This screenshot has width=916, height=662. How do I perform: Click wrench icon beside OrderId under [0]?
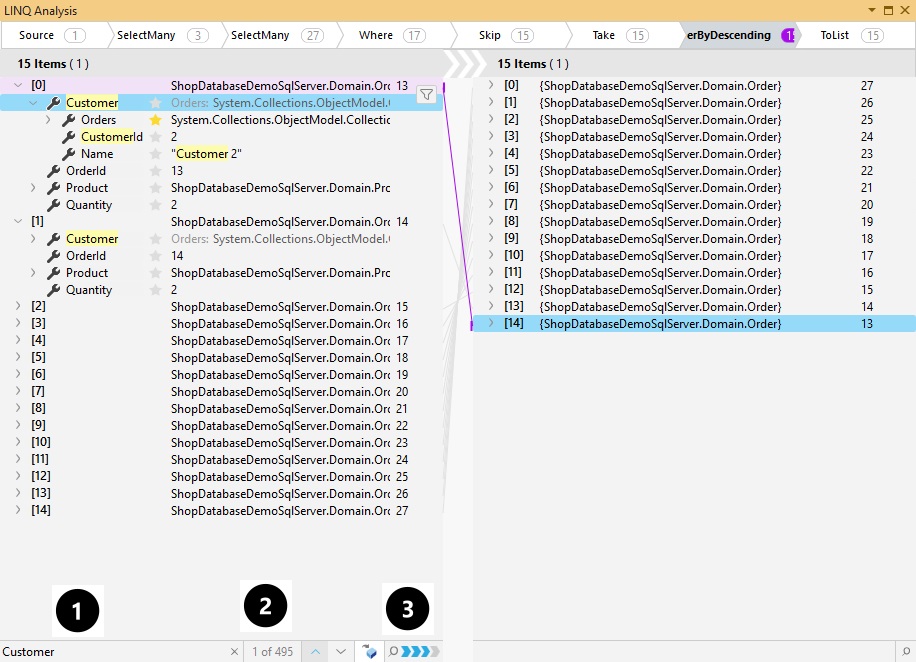coord(54,171)
